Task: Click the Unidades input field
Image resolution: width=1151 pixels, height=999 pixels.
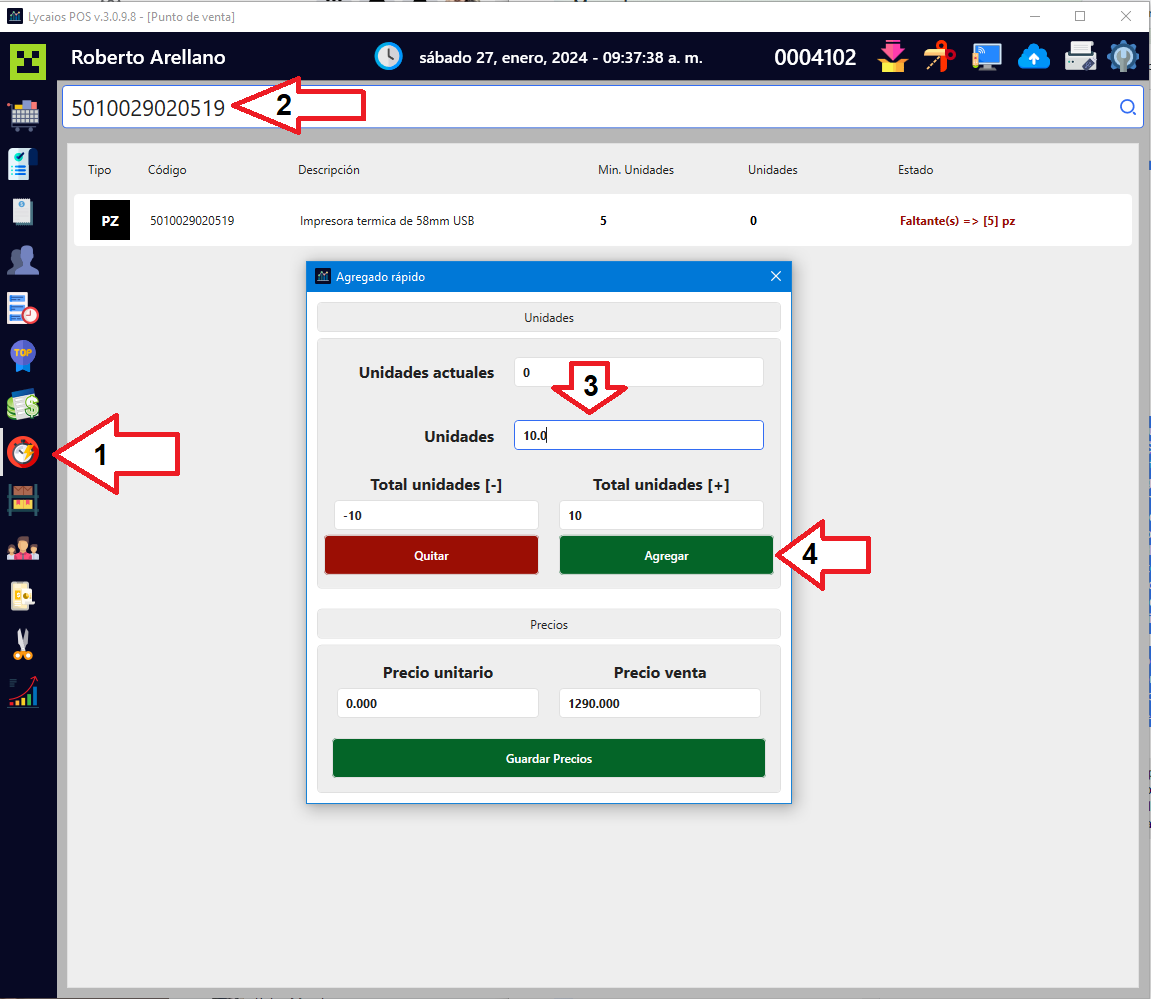Action: 638,435
